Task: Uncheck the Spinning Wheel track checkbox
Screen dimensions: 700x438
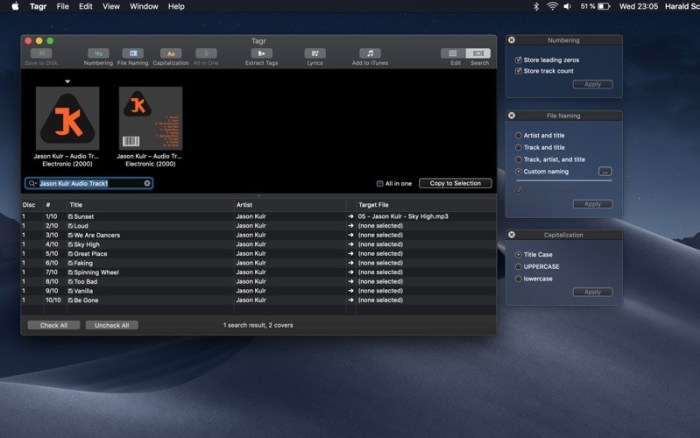Action: tap(71, 272)
